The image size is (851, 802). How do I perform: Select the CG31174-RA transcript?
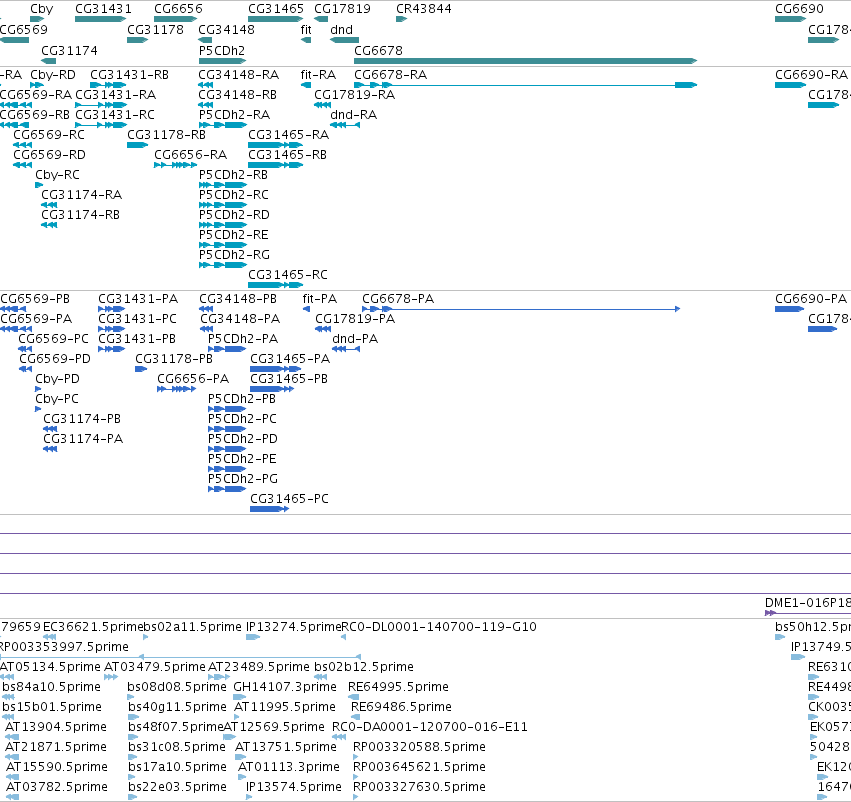tap(49, 205)
